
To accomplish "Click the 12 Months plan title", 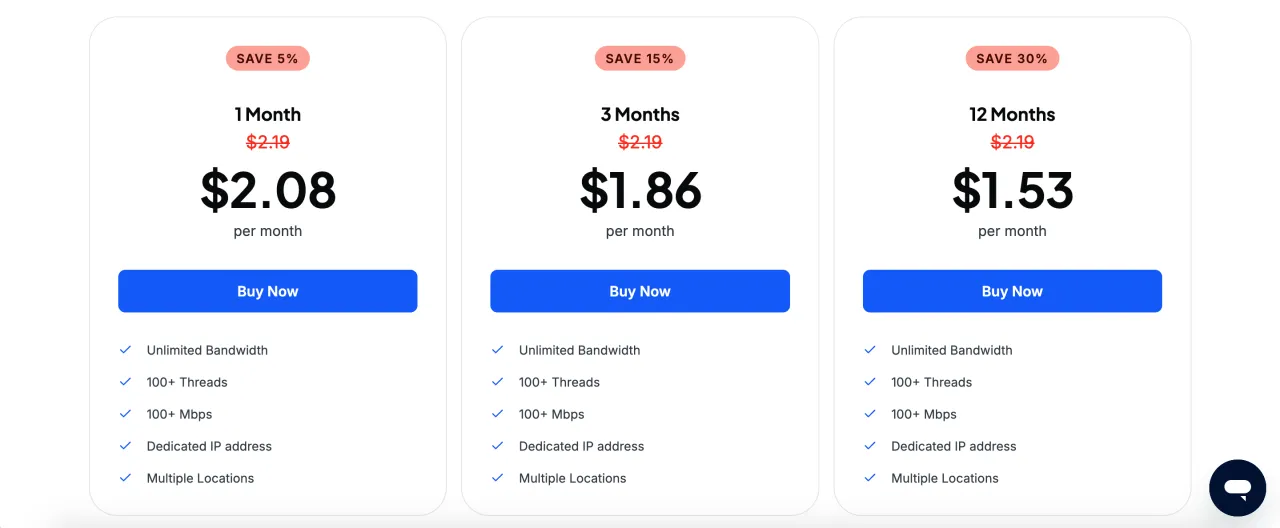I will [1012, 114].
